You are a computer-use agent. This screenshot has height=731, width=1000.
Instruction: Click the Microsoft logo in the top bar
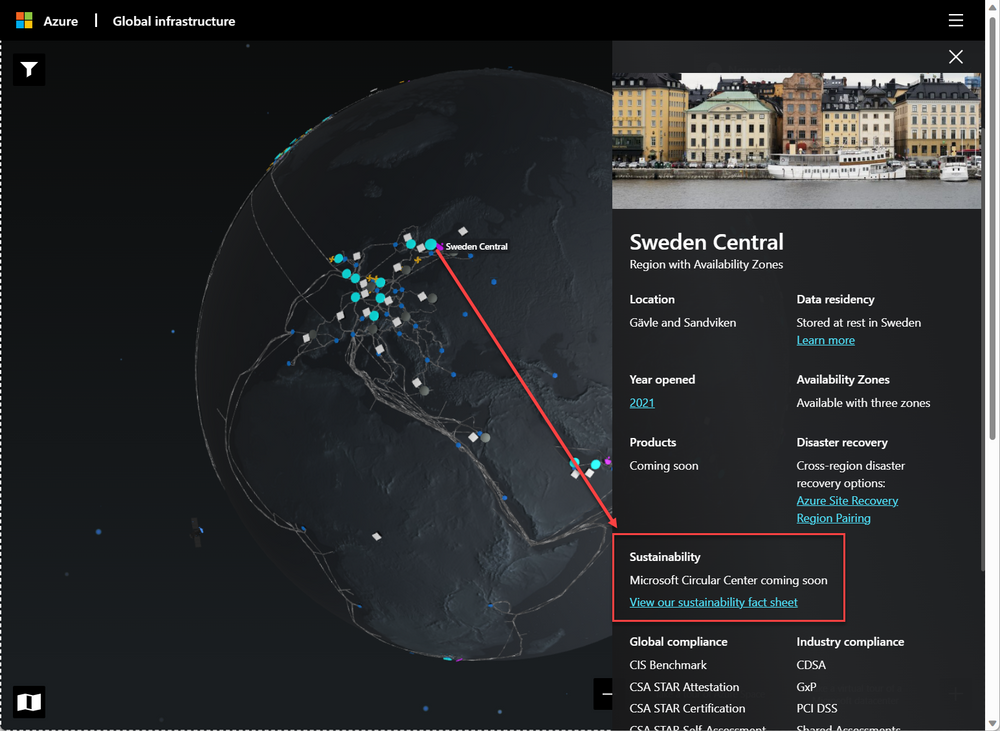pos(22,19)
